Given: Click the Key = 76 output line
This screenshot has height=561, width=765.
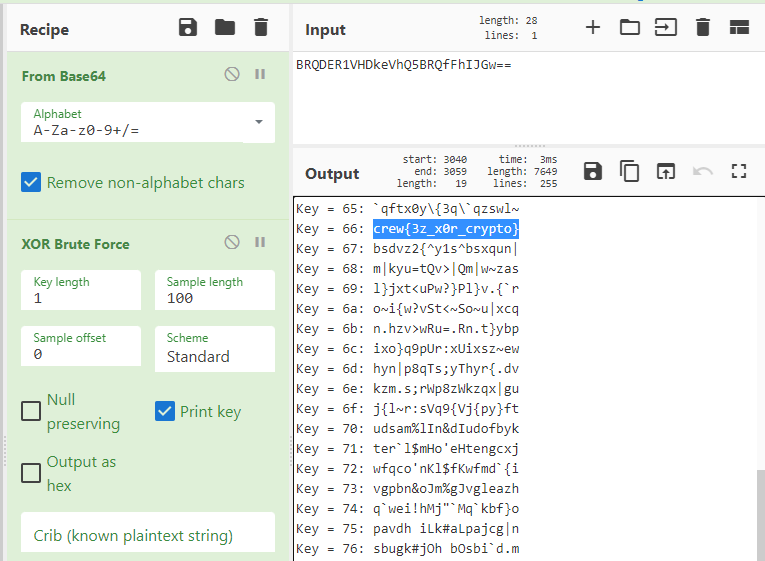Looking at the screenshot, I should (x=407, y=549).
